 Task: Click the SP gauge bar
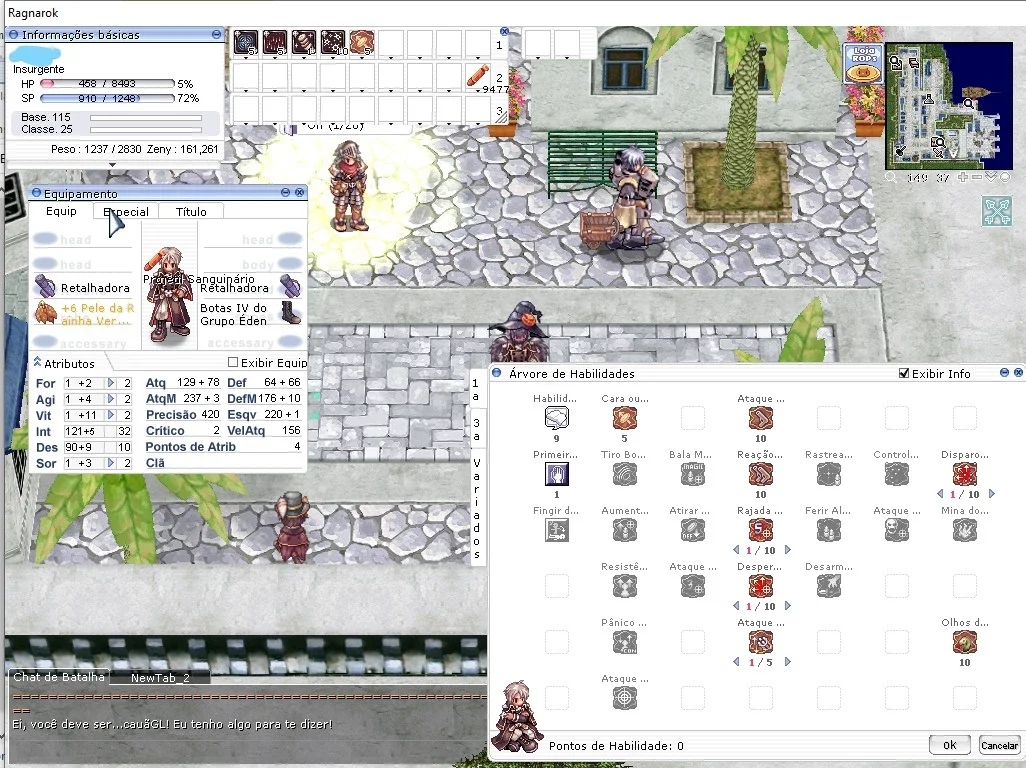(107, 98)
